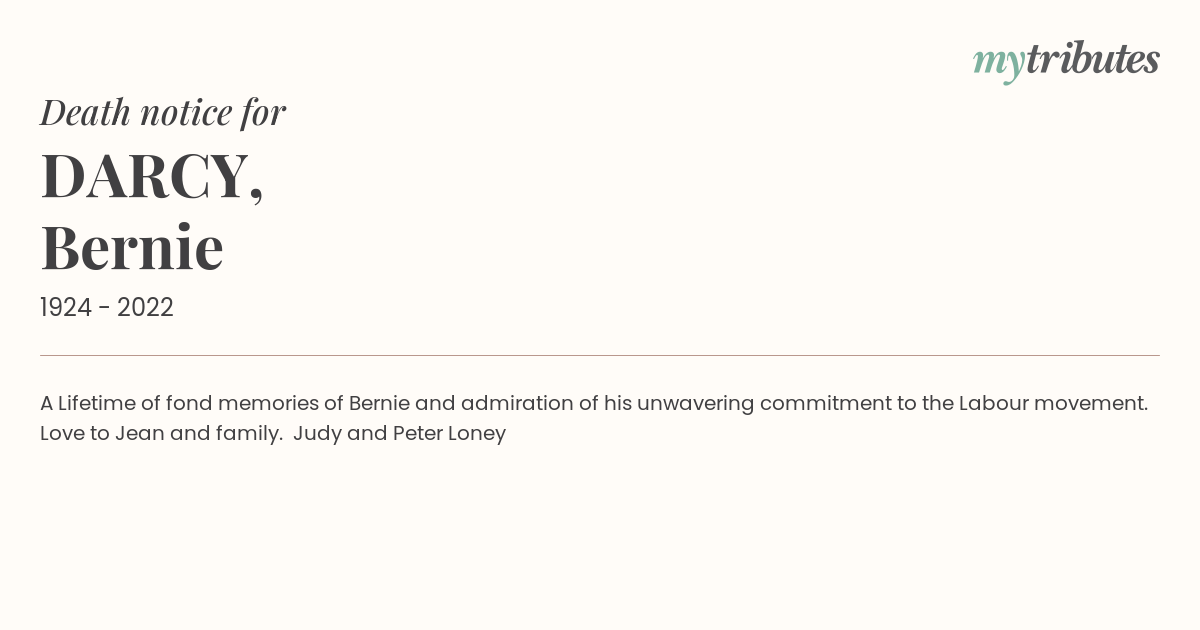Click the mytributes logo

coord(1066,62)
